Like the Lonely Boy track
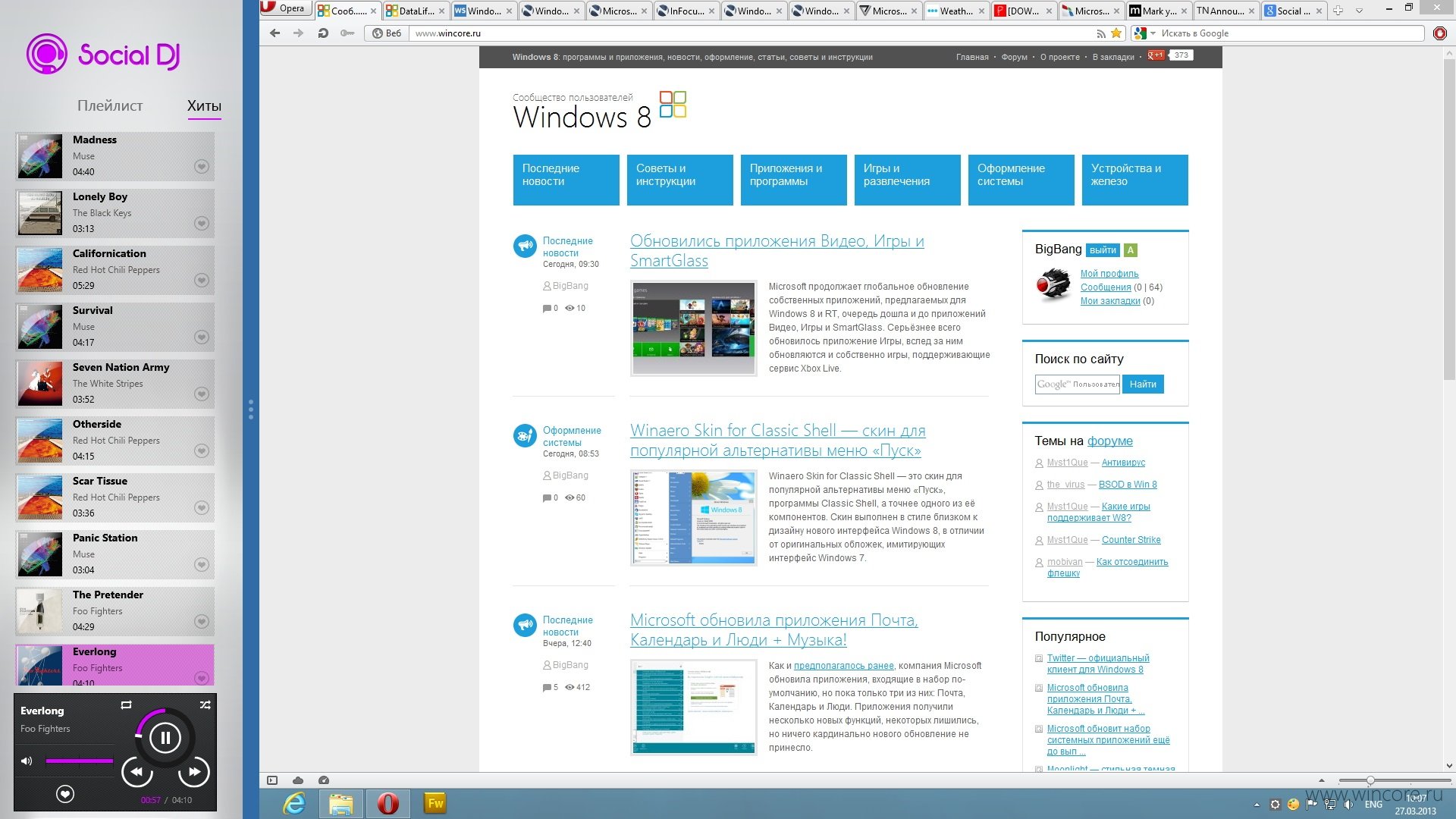This screenshot has width=1456, height=819. 202,223
